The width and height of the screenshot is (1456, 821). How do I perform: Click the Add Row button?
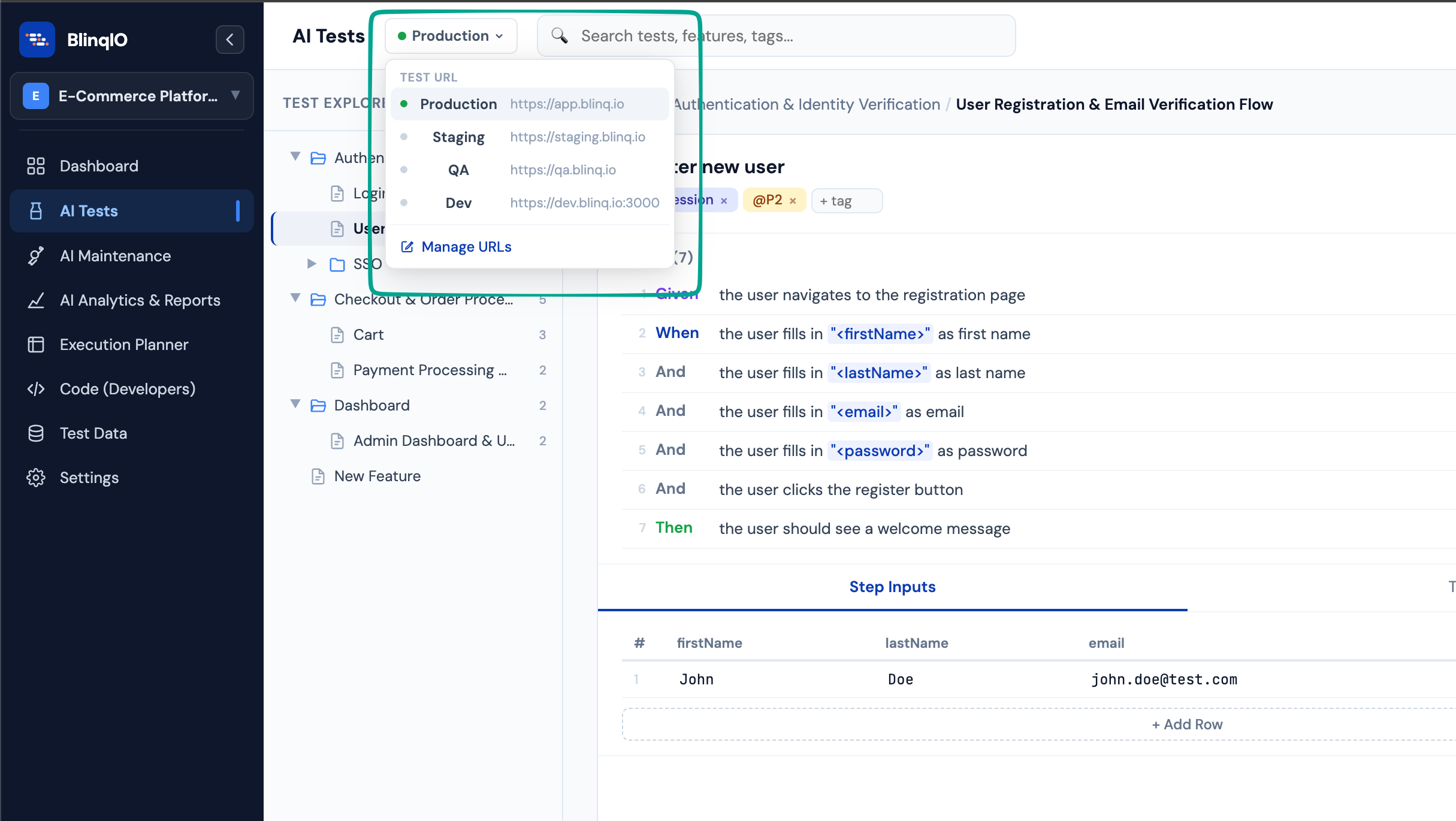(1186, 724)
